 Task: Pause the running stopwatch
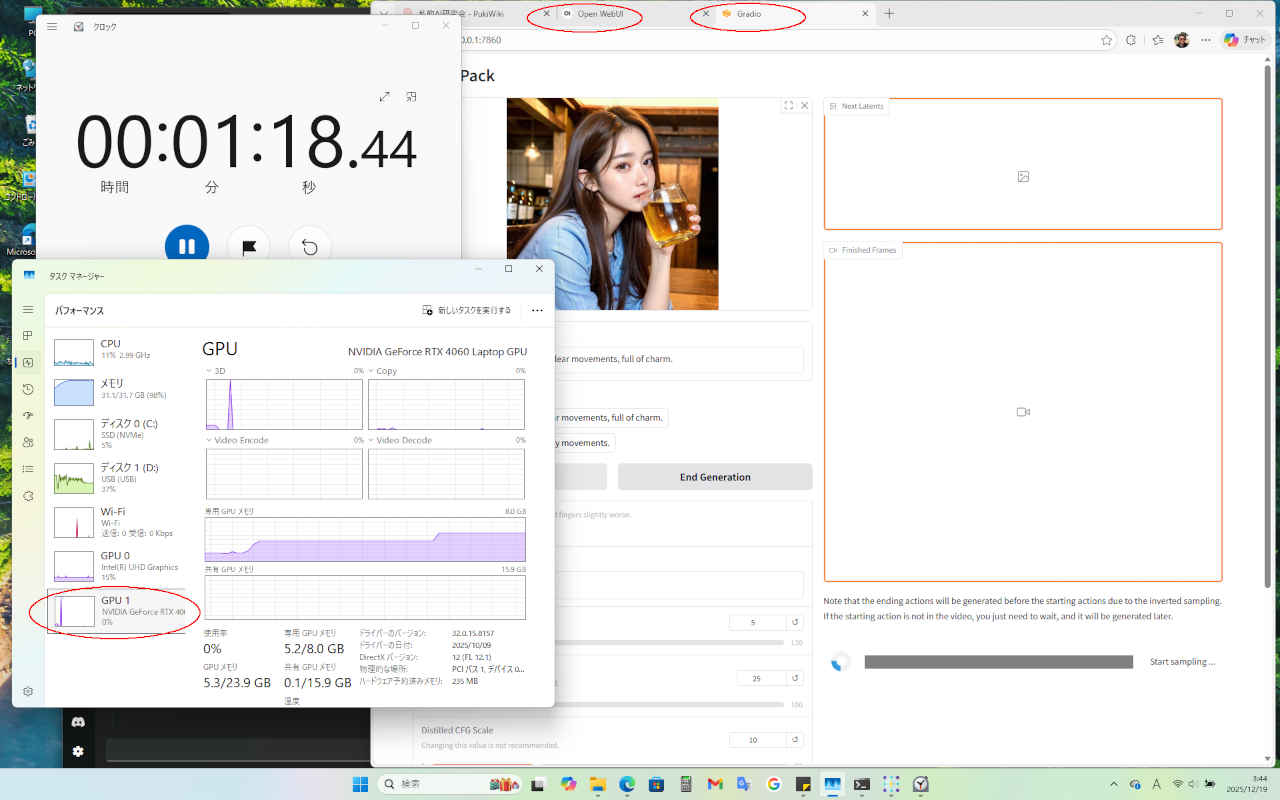coord(186,246)
